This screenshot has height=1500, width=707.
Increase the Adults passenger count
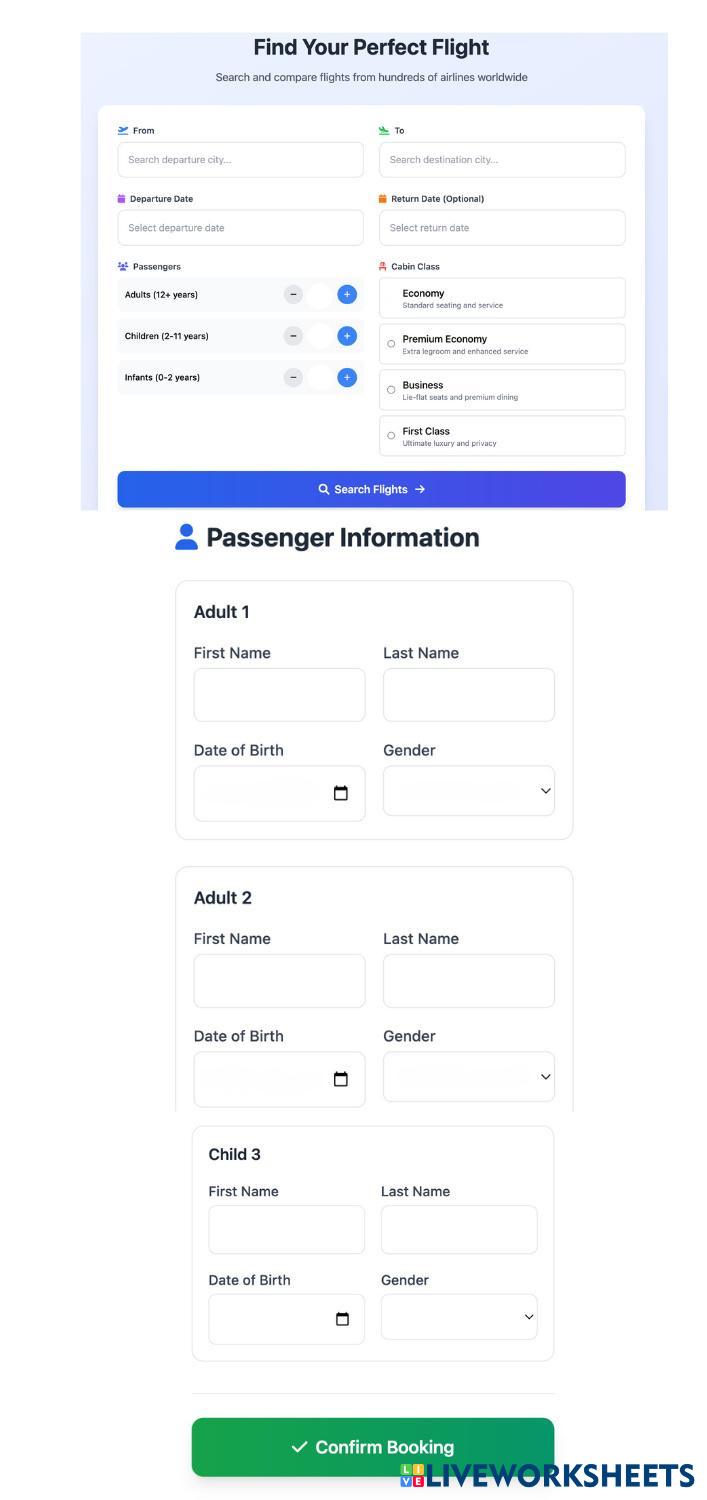[347, 294]
